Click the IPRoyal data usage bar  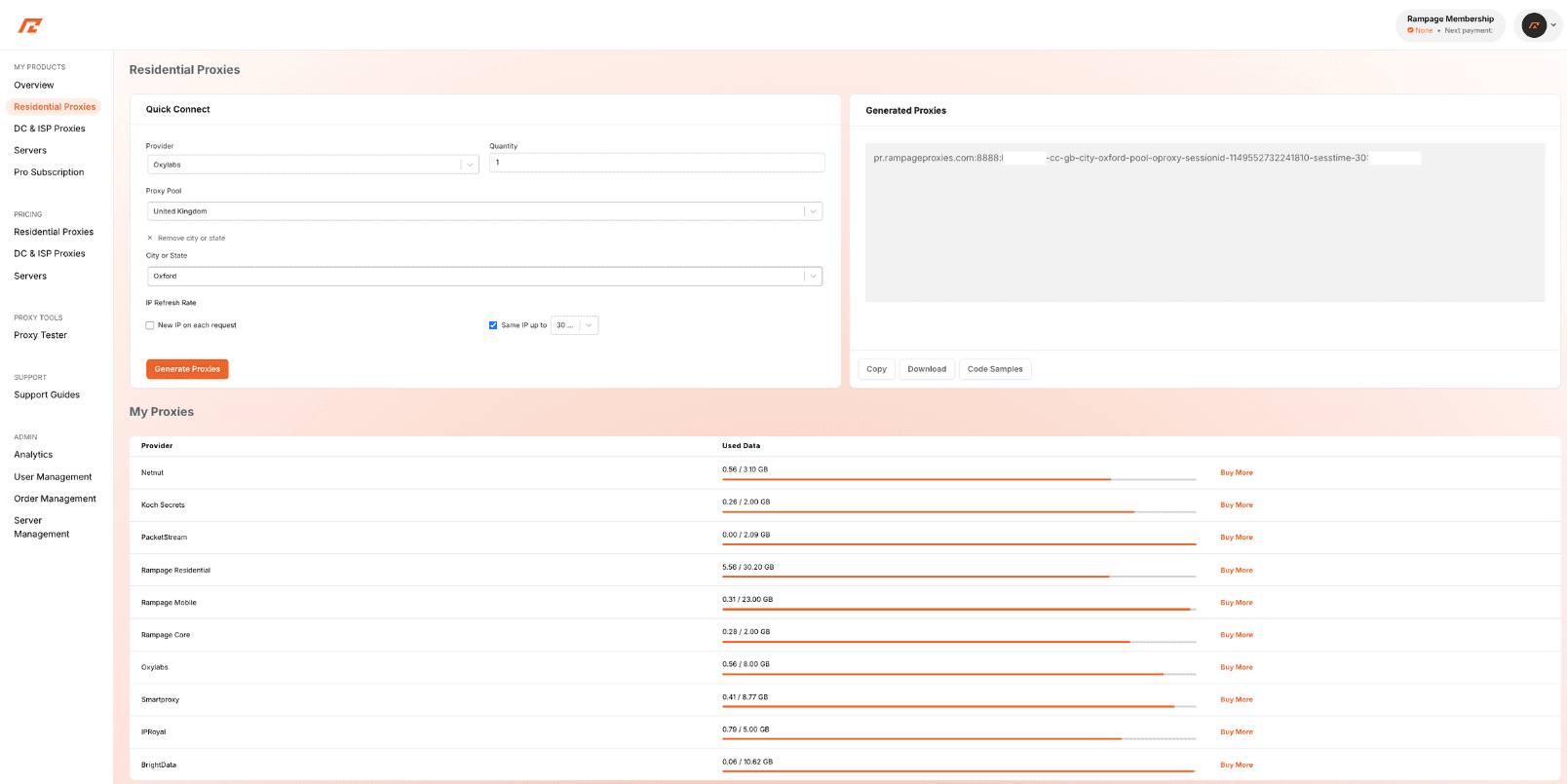click(x=959, y=739)
